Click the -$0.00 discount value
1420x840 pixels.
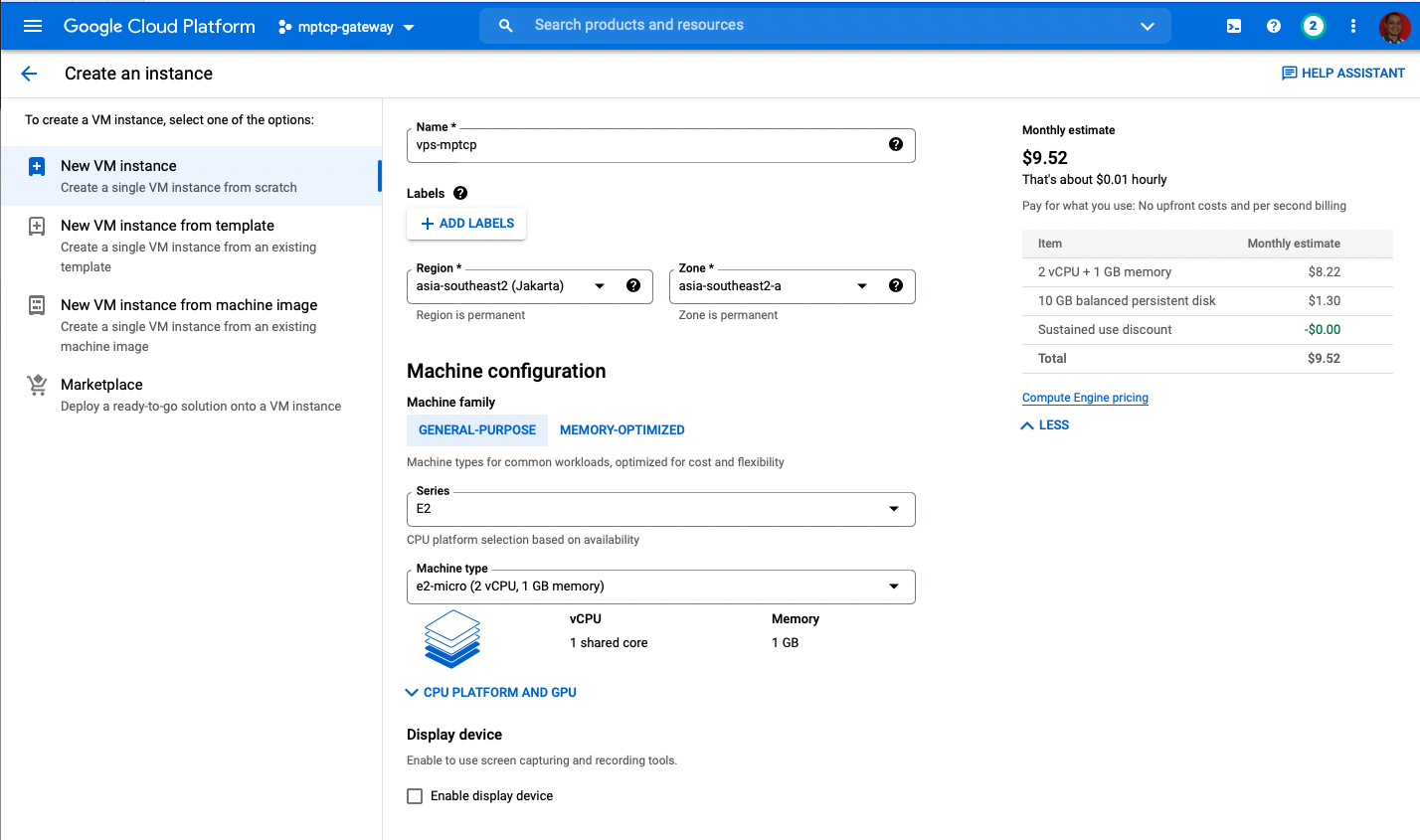click(1323, 330)
